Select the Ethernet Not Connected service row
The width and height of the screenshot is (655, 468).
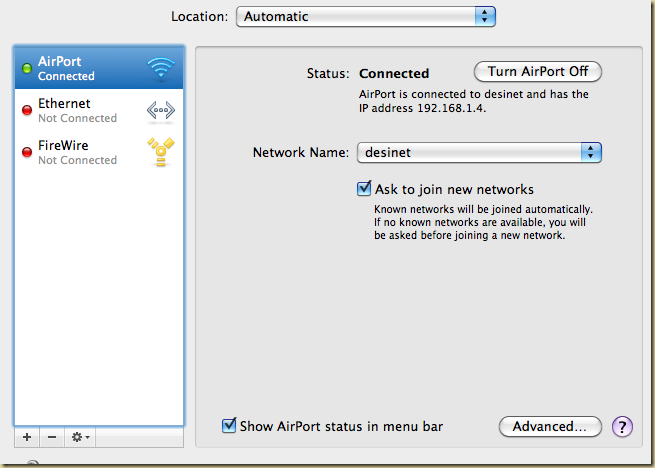pyautogui.click(x=99, y=110)
